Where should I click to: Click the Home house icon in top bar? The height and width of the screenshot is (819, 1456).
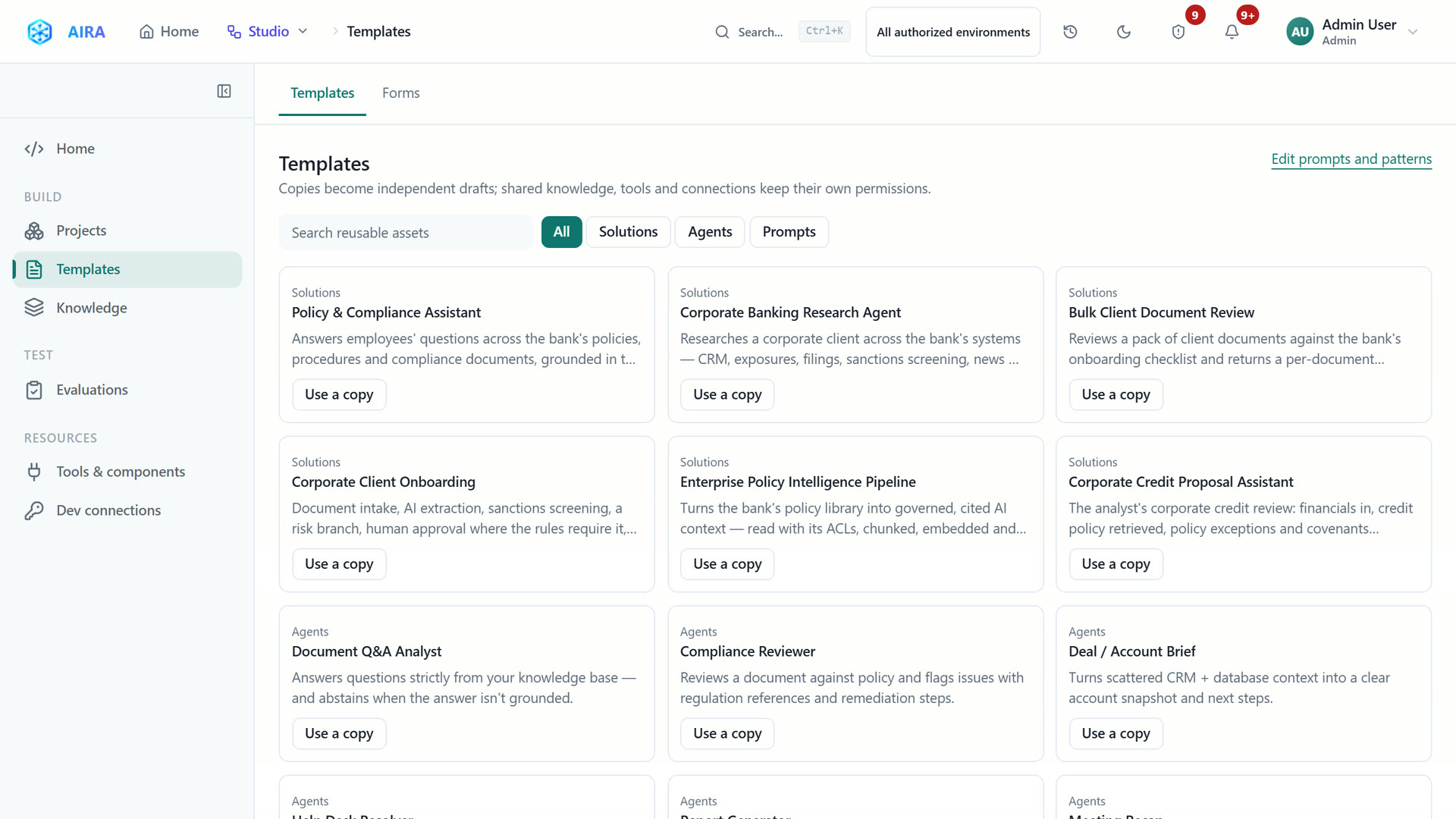point(146,32)
